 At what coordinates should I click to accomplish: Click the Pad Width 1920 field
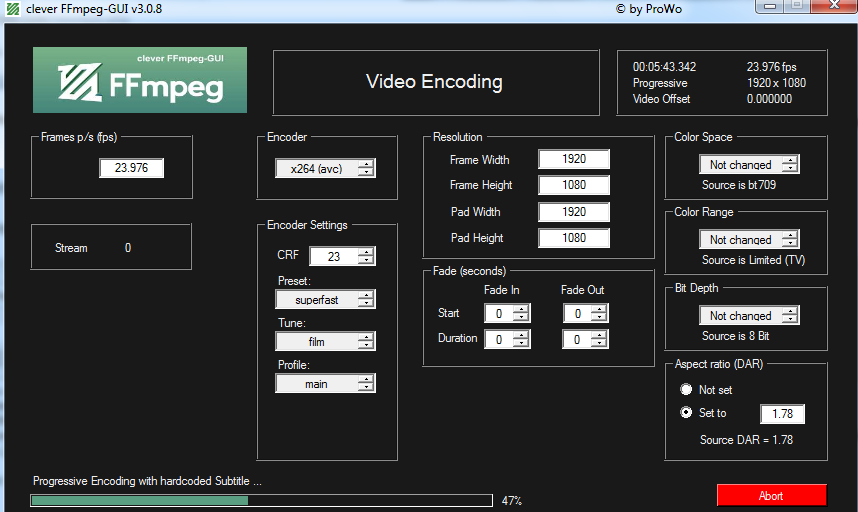[573, 212]
